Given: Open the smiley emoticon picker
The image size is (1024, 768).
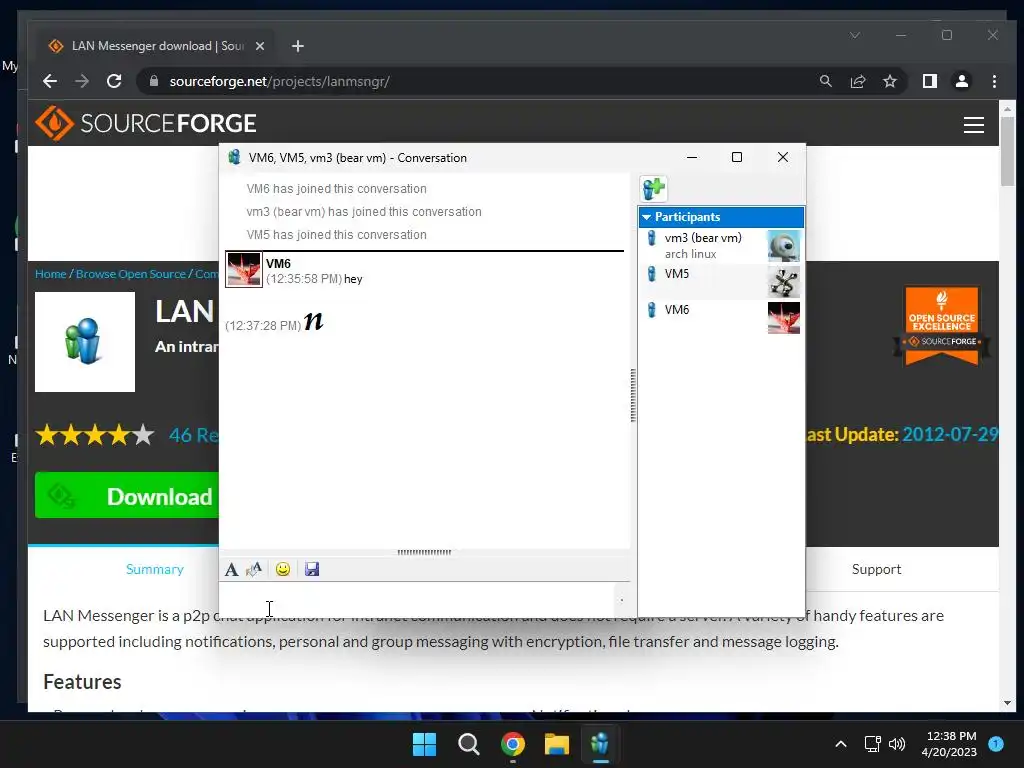Looking at the screenshot, I should click(x=283, y=569).
